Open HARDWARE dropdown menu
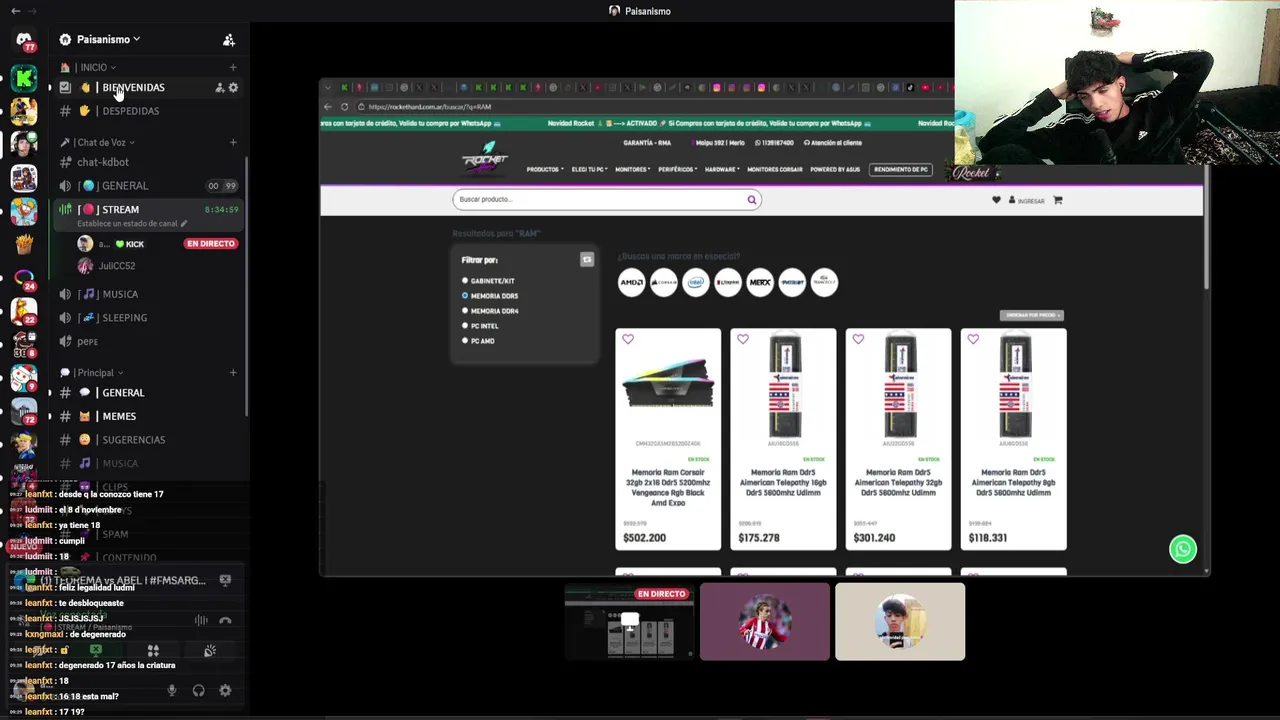This screenshot has height=720, width=1280. tap(722, 169)
